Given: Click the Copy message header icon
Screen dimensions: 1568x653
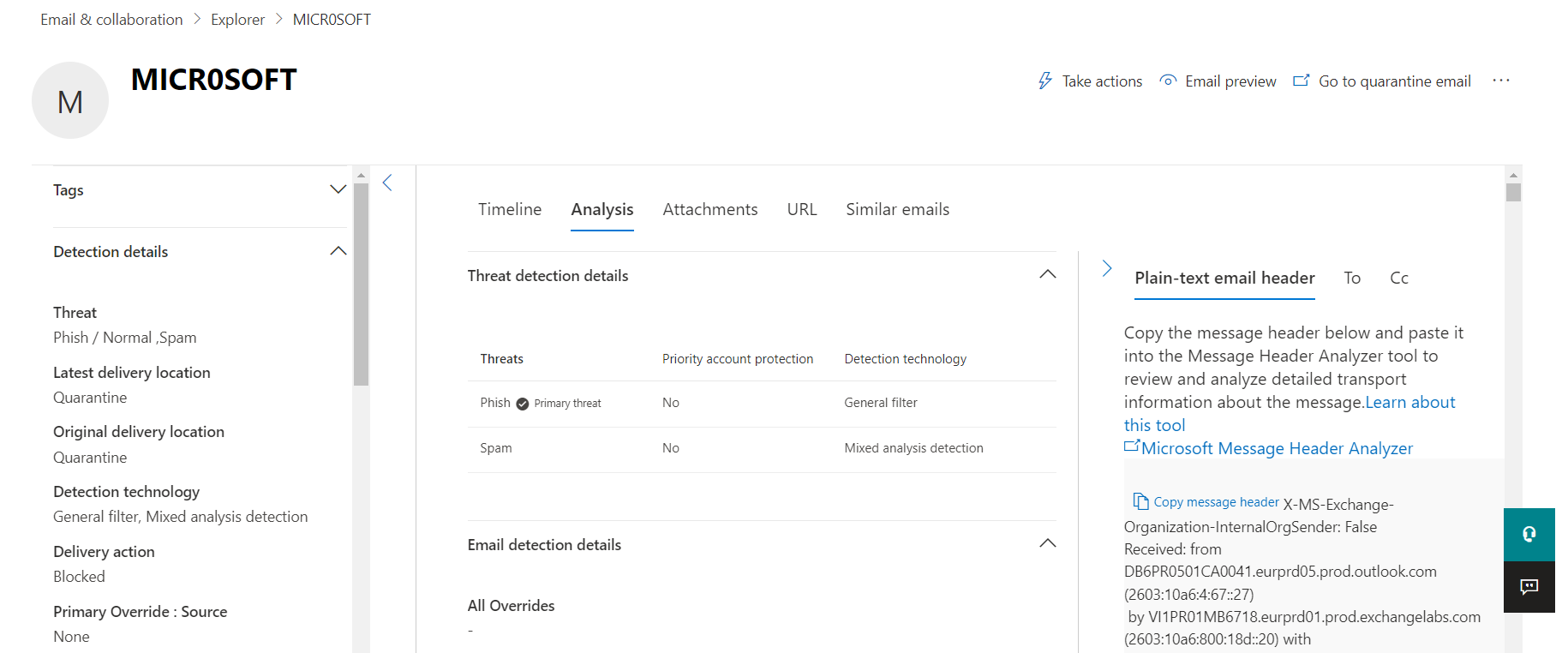Looking at the screenshot, I should pyautogui.click(x=1140, y=501).
